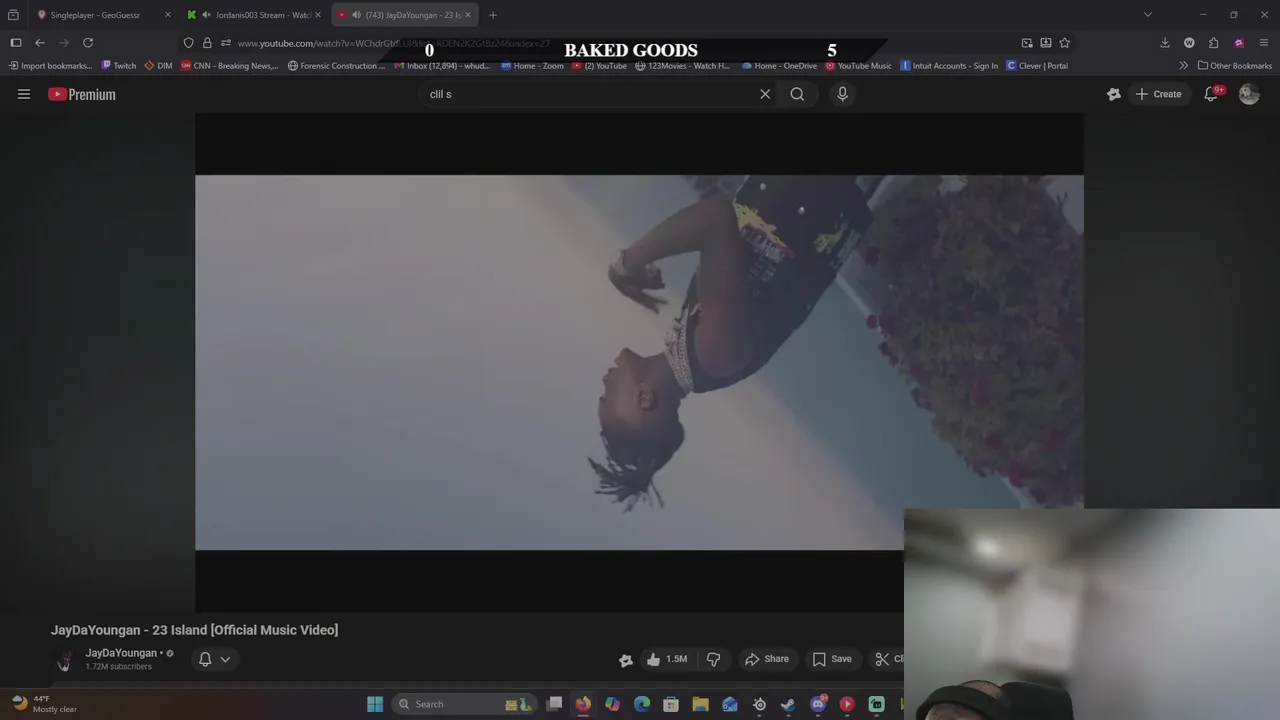Dislike the video with thumbs down

pos(713,659)
